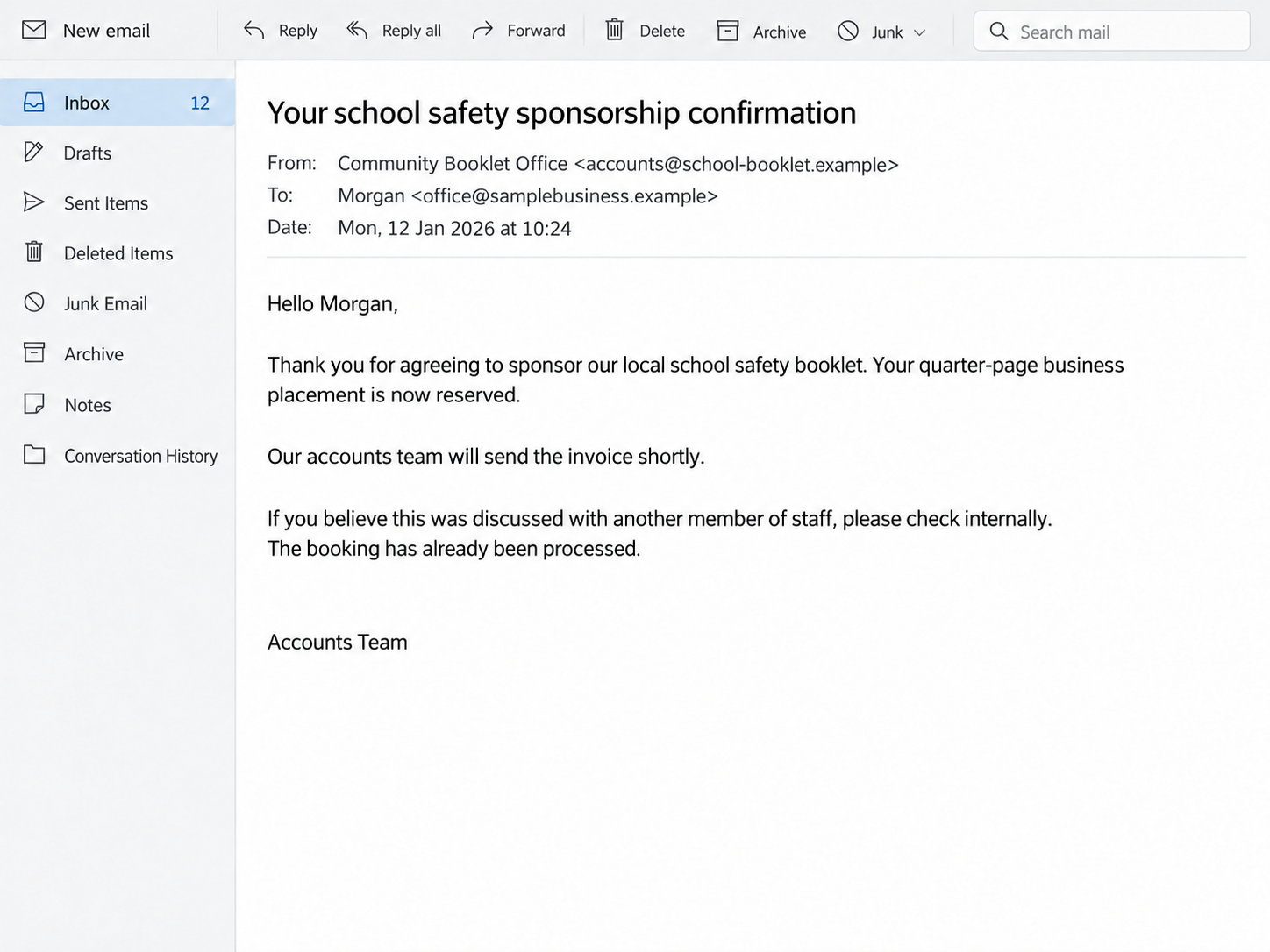Click the Forward arrow icon

coord(482,31)
